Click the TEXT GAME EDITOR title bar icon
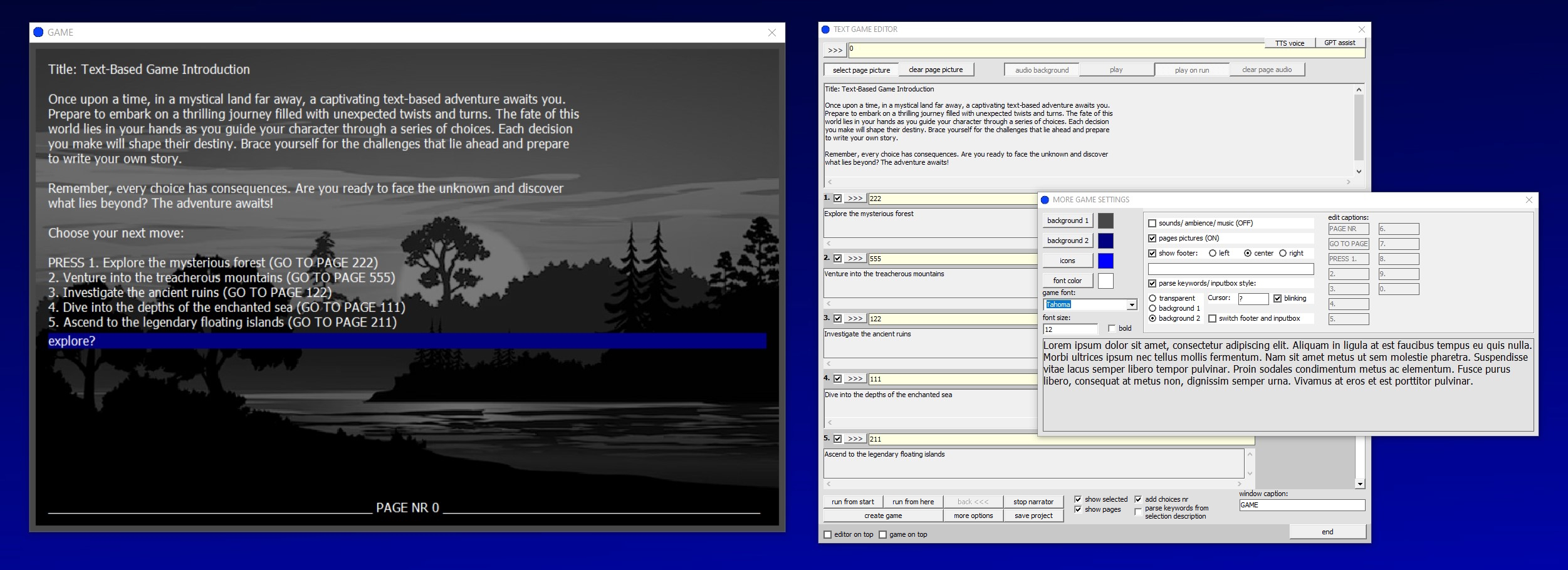The height and width of the screenshot is (570, 1568). [x=826, y=29]
